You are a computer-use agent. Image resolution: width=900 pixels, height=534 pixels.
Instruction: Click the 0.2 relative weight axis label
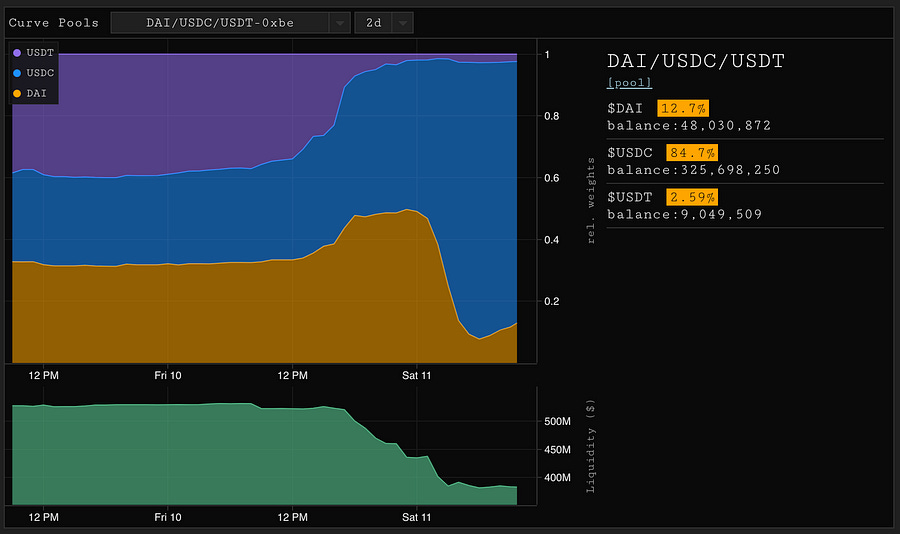pos(552,301)
